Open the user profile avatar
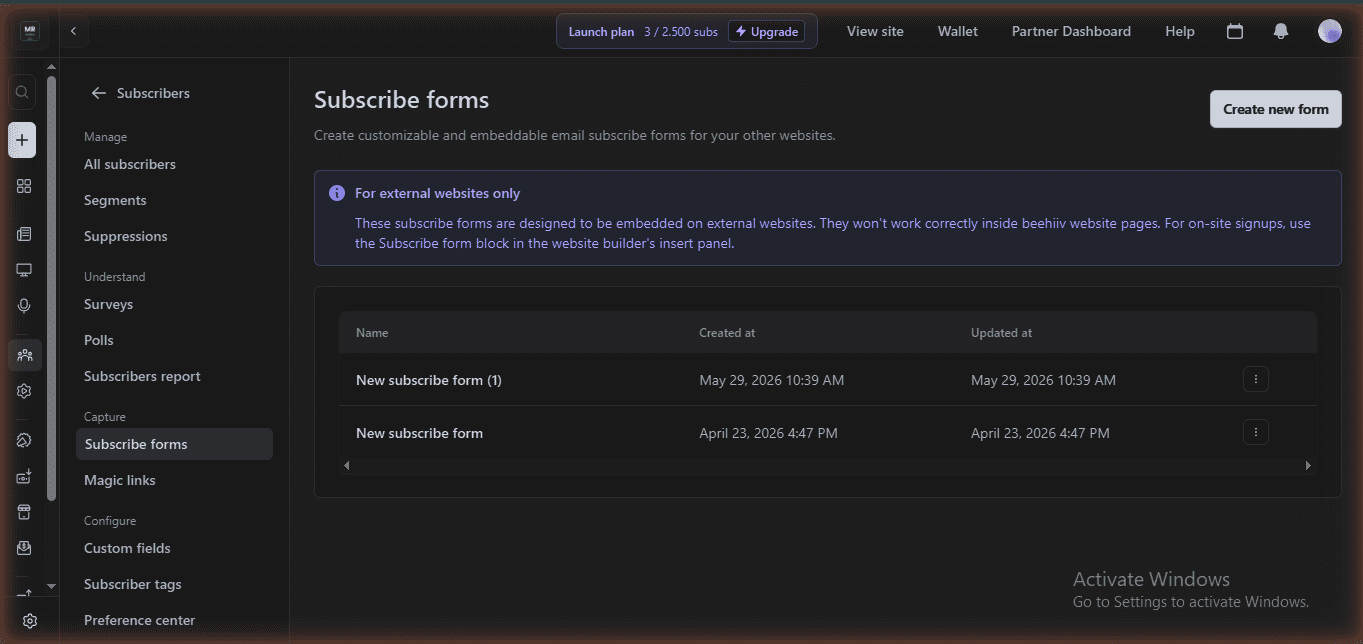 1329,31
